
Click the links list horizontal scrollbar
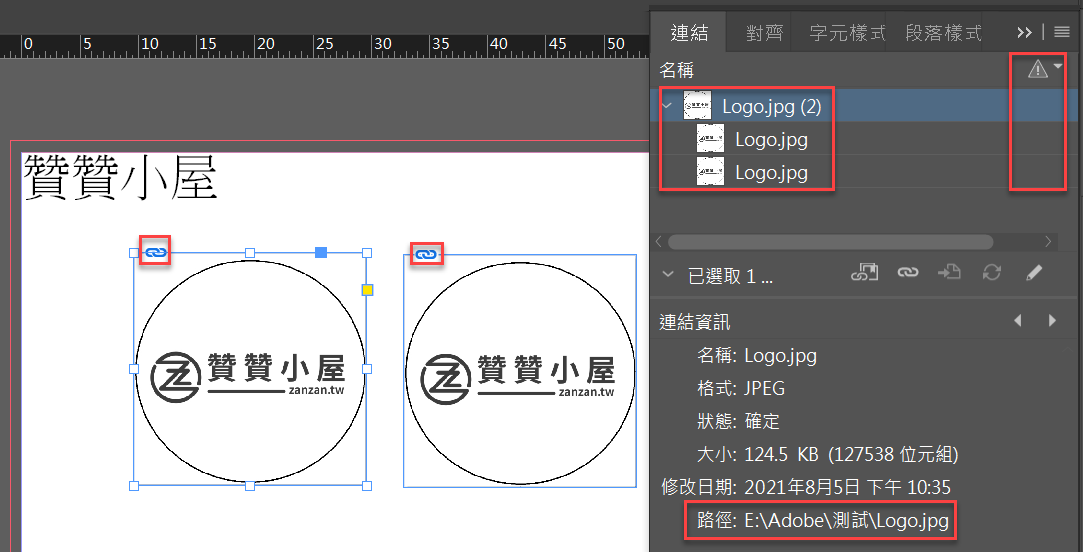point(830,242)
